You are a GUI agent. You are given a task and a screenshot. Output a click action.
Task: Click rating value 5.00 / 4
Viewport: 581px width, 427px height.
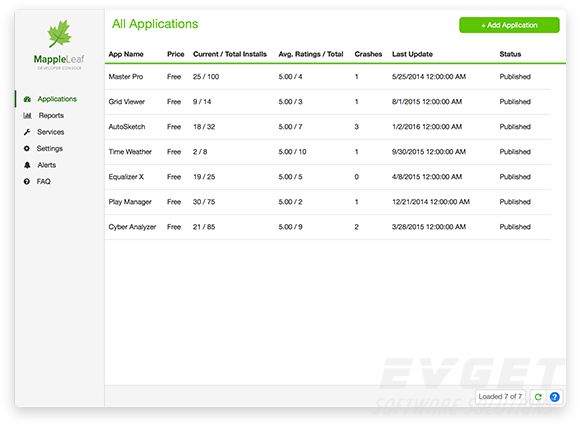coord(290,77)
